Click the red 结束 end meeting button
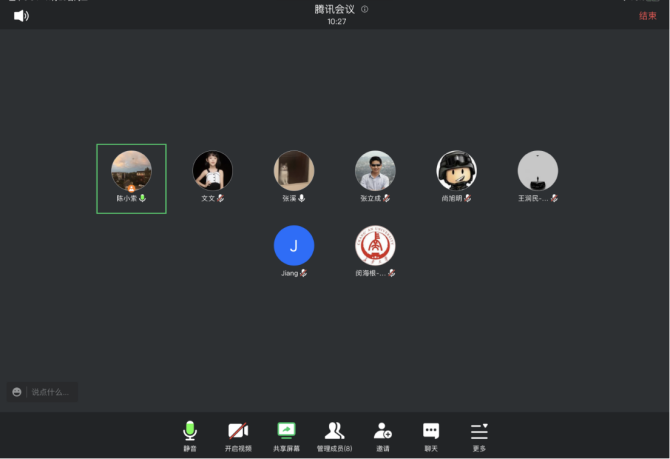This screenshot has width=670, height=459. [648, 16]
